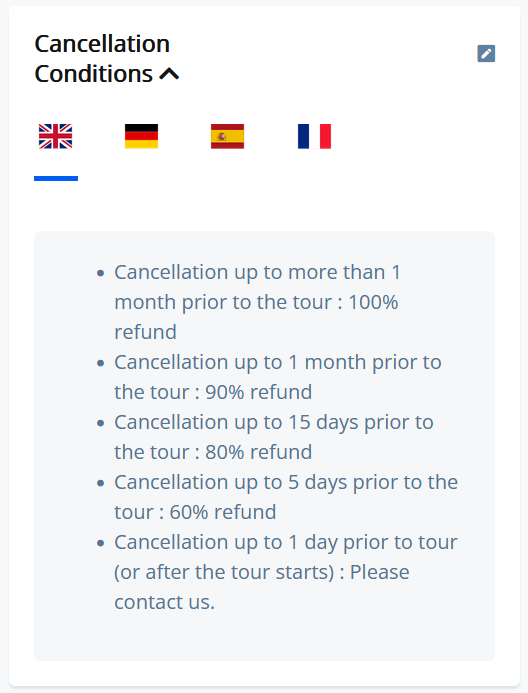Image resolution: width=528 pixels, height=693 pixels.
Task: Click the grey conditions text box background
Action: pyautogui.click(x=264, y=446)
